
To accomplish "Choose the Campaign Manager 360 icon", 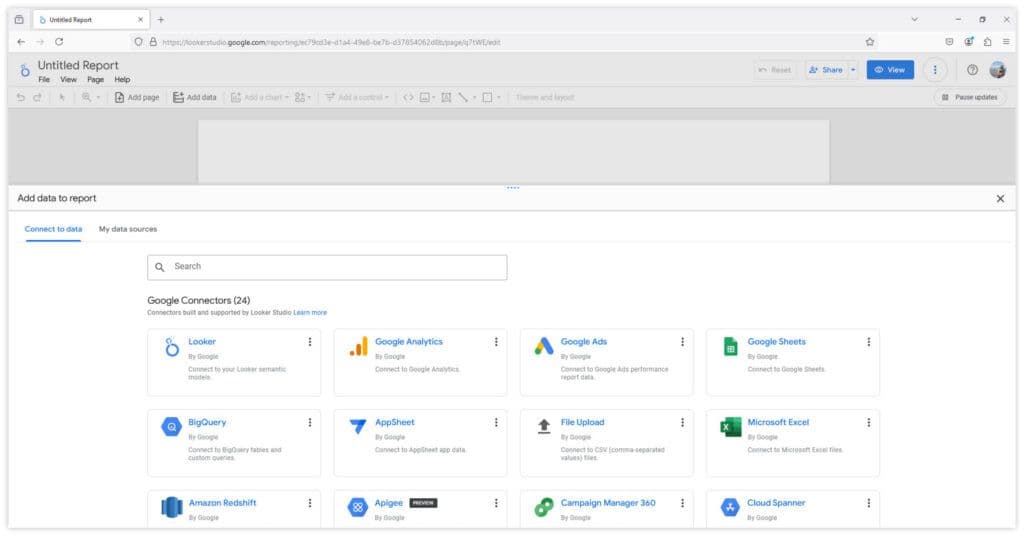I will 544,507.
